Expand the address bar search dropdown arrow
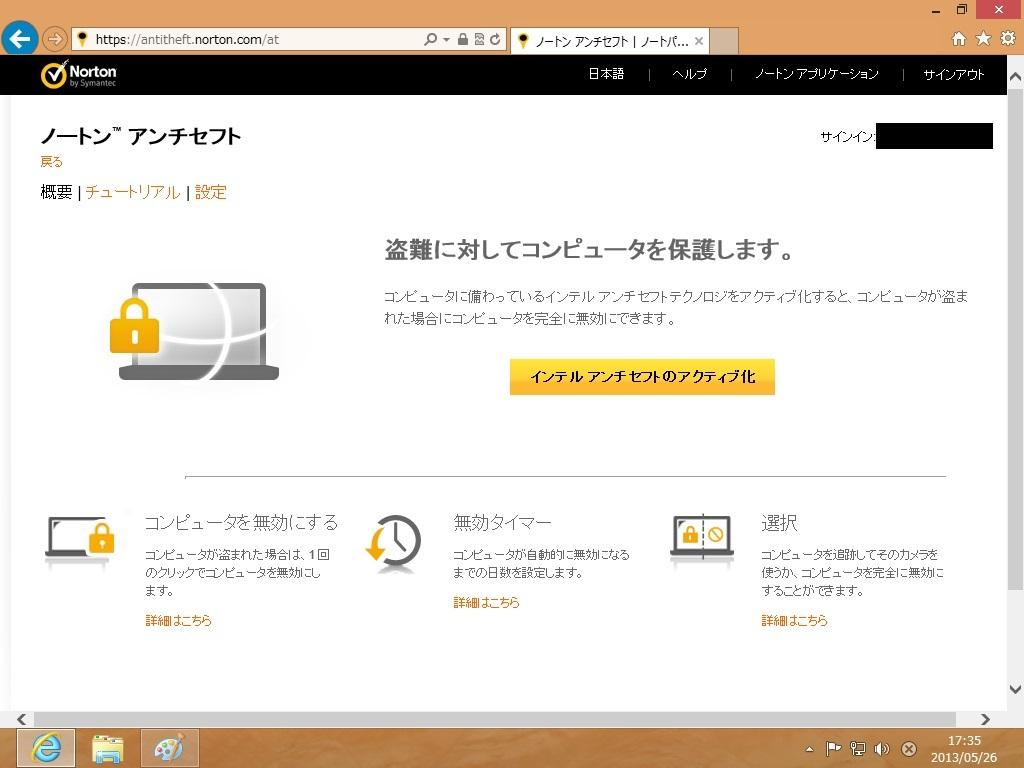 tap(446, 40)
